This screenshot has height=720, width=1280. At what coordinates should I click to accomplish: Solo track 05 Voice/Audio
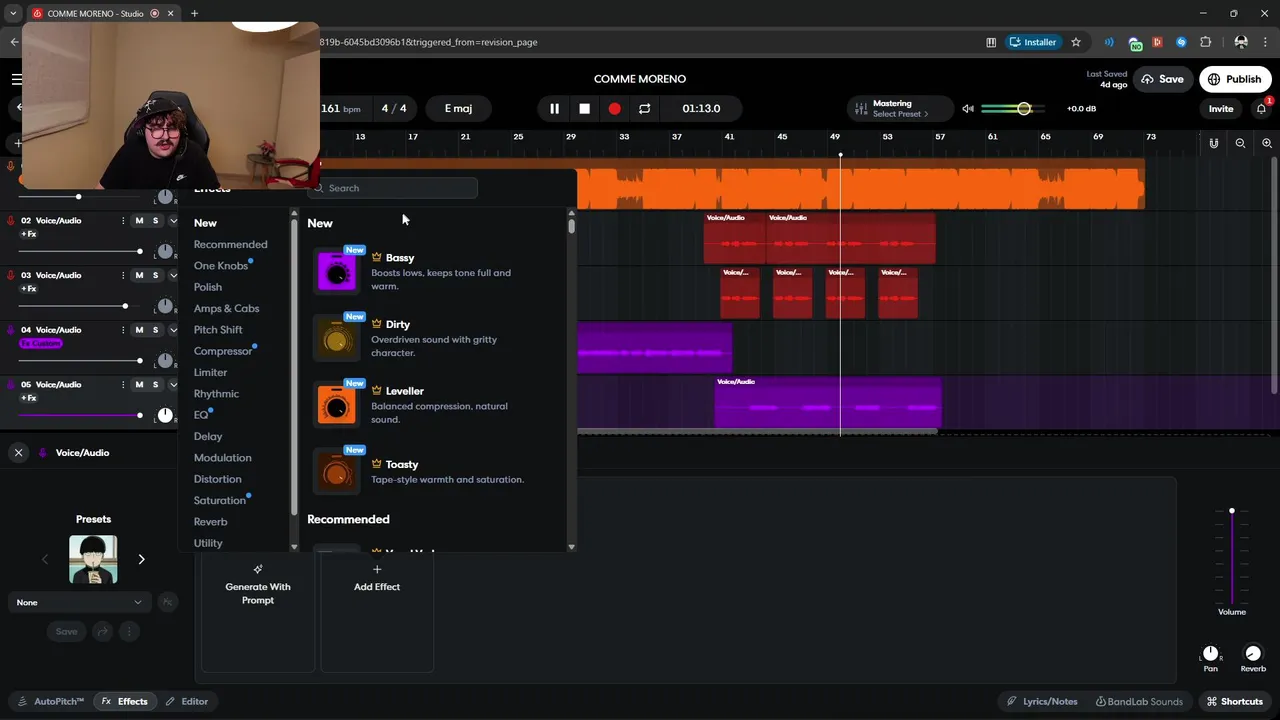[x=155, y=384]
